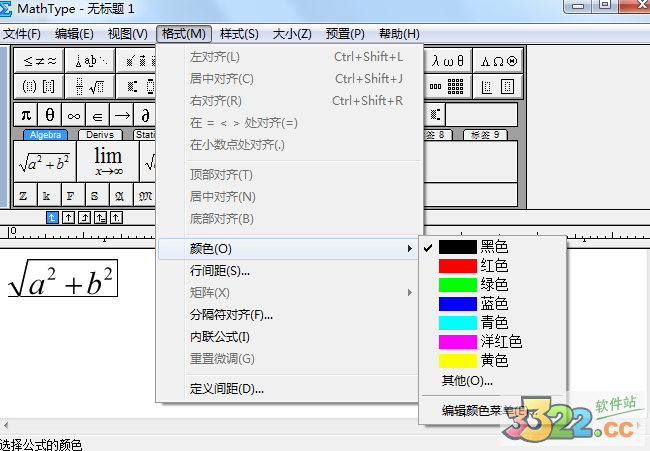Open the 视图(V) menu

pos(128,34)
